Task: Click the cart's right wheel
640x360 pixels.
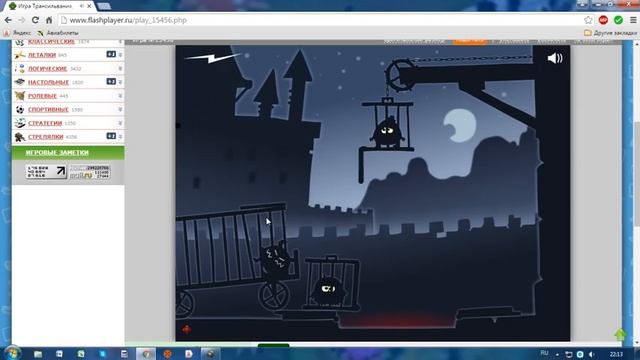Action: coord(274,295)
